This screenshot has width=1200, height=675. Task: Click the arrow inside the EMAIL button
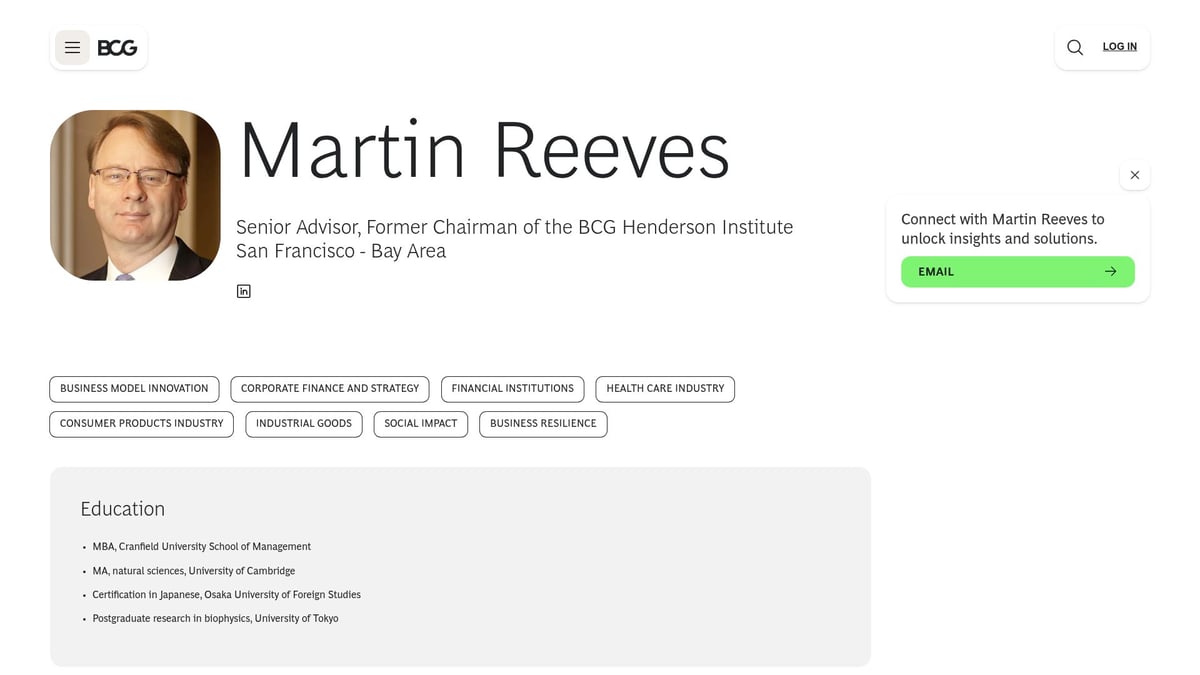[x=1110, y=271]
